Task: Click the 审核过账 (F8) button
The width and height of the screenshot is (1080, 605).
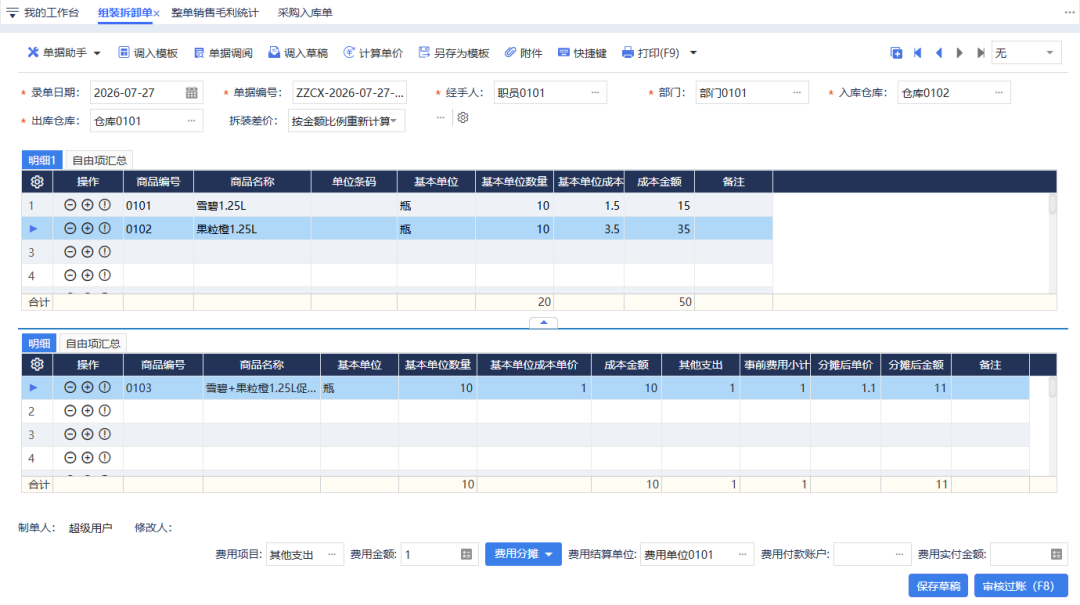Action: (1021, 586)
